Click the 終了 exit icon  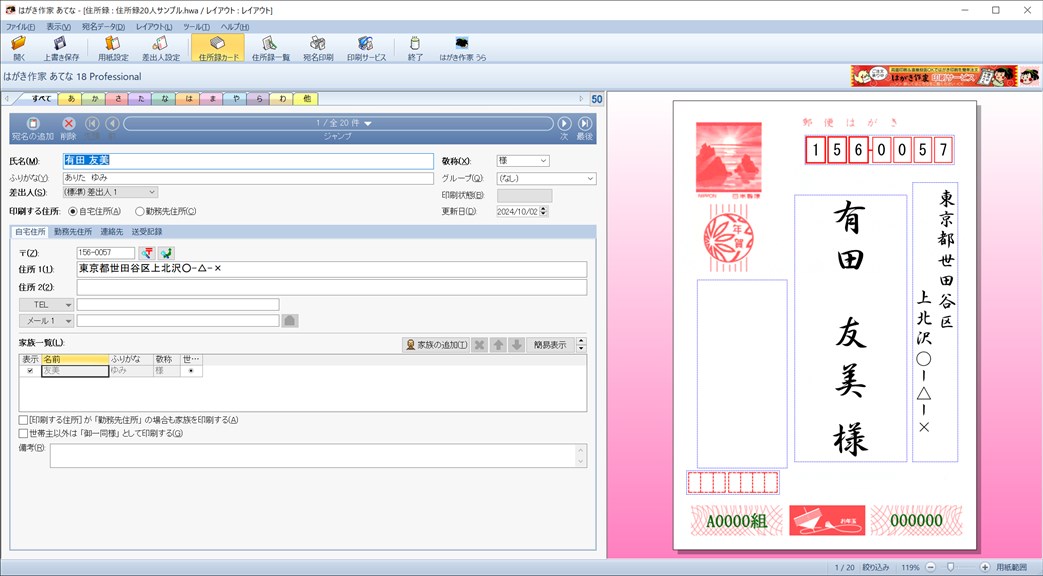coord(415,48)
